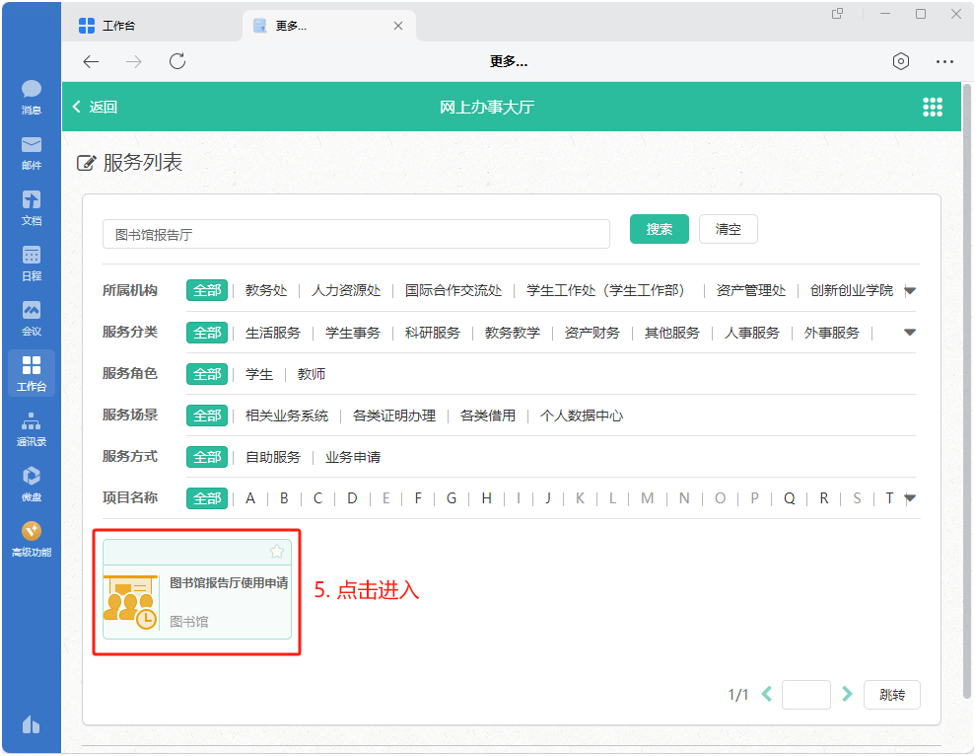Click the search input field containing 图书馆报告厅
This screenshot has height=756, width=977.
(356, 235)
